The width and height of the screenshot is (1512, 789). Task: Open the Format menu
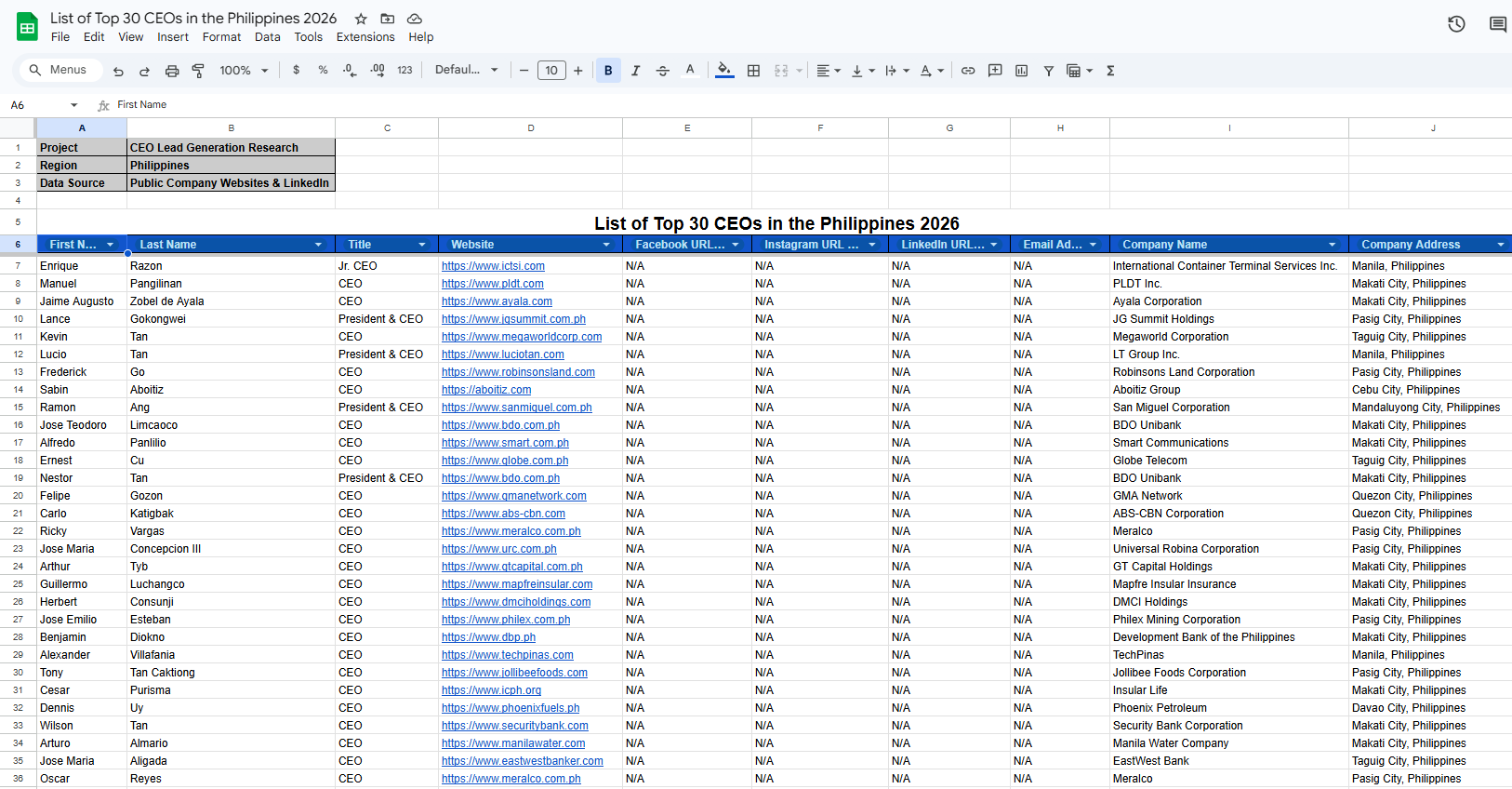pos(221,37)
